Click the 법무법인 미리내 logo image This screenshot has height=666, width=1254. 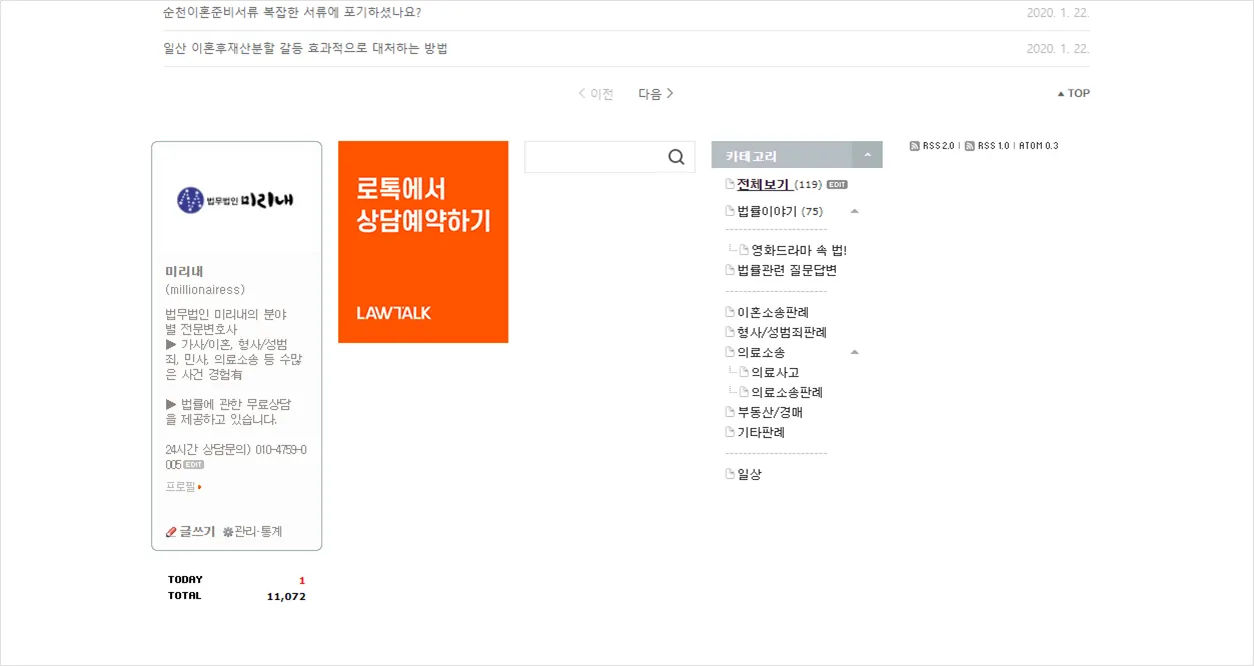coord(236,200)
